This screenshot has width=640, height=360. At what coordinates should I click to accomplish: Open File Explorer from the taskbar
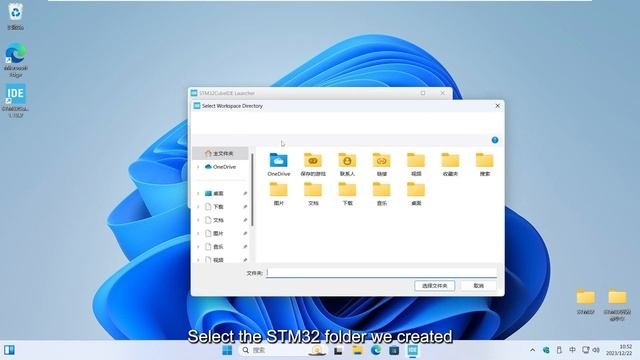point(357,350)
